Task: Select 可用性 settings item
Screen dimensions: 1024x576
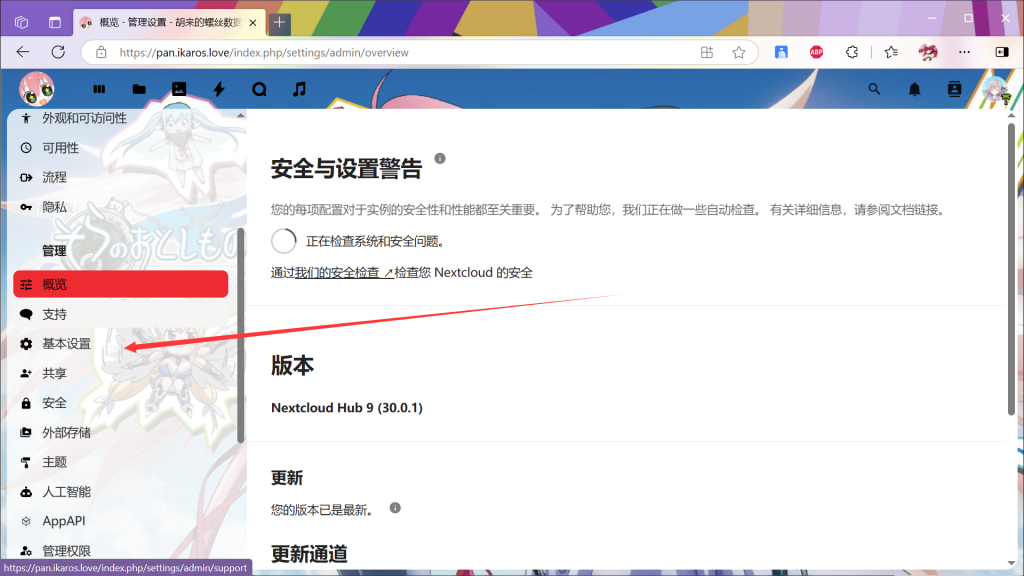Action: (x=121, y=148)
